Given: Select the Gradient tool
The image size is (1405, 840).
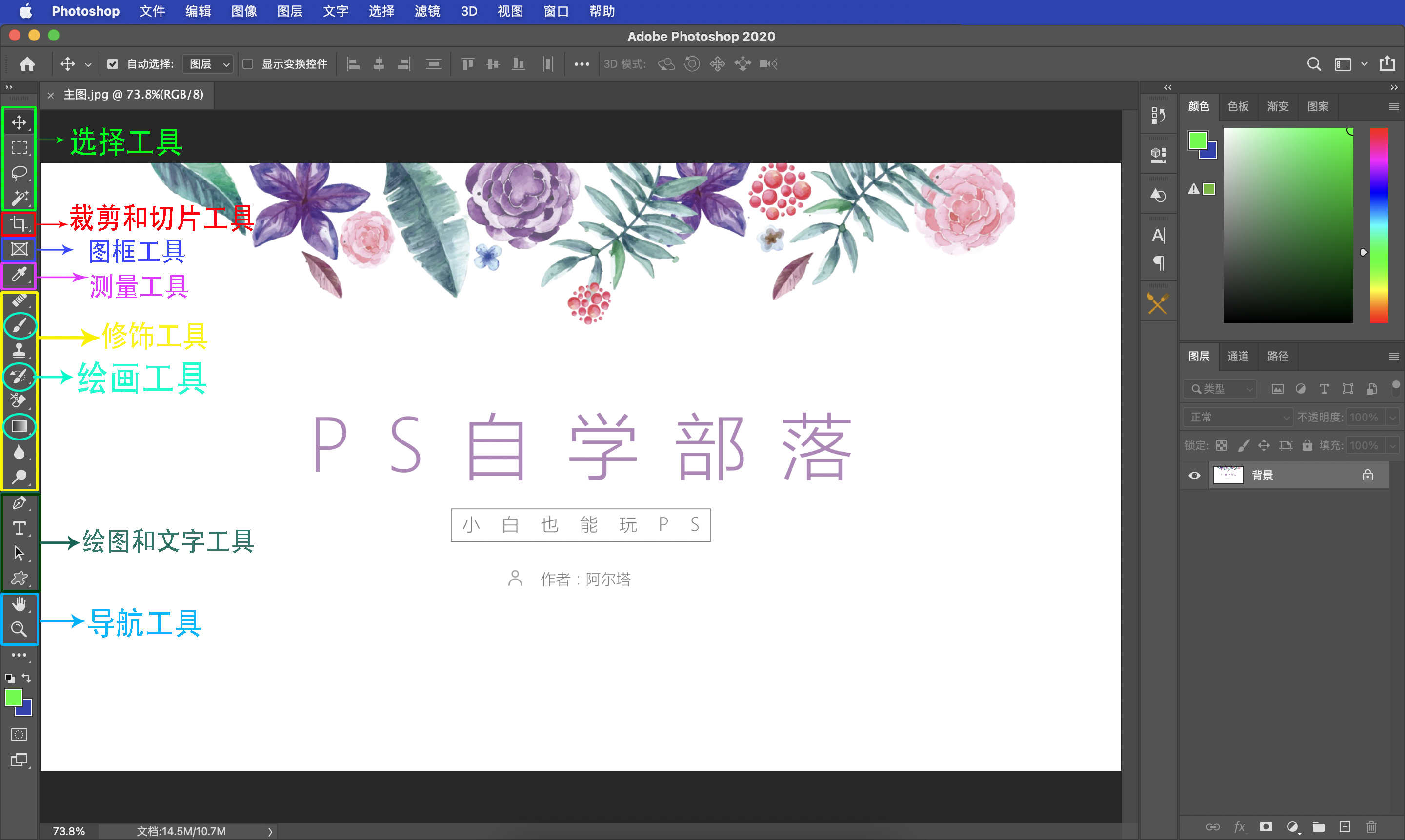Looking at the screenshot, I should [x=19, y=426].
